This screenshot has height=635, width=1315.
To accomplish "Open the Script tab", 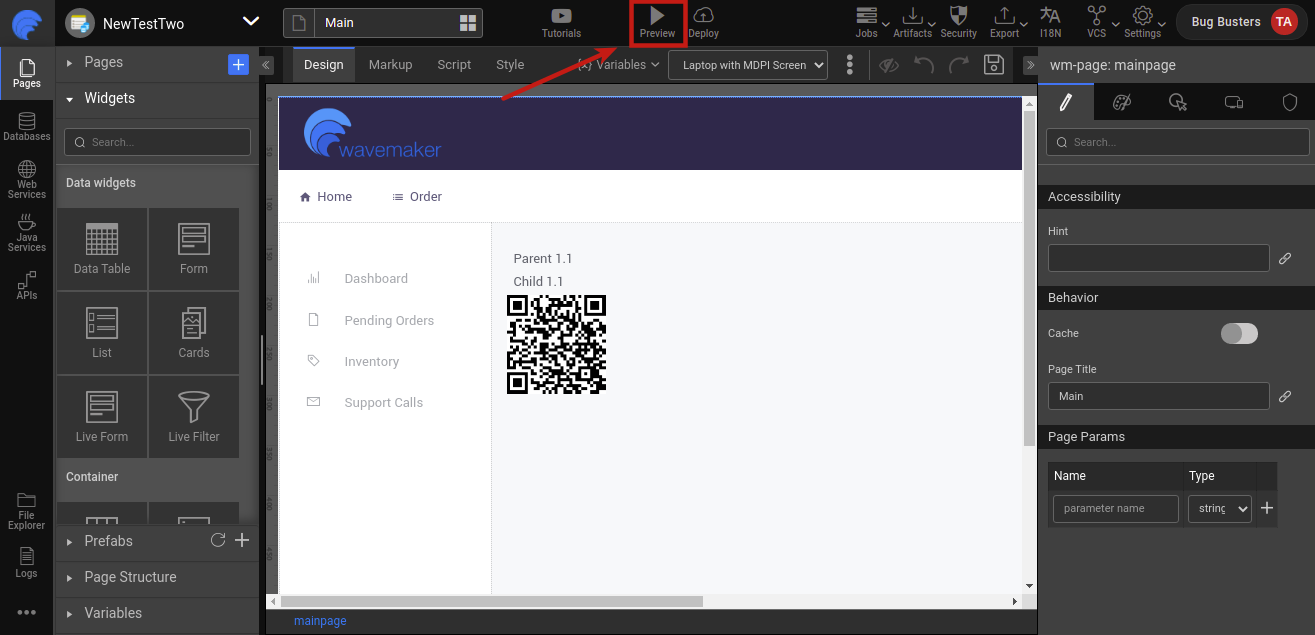I will point(454,64).
